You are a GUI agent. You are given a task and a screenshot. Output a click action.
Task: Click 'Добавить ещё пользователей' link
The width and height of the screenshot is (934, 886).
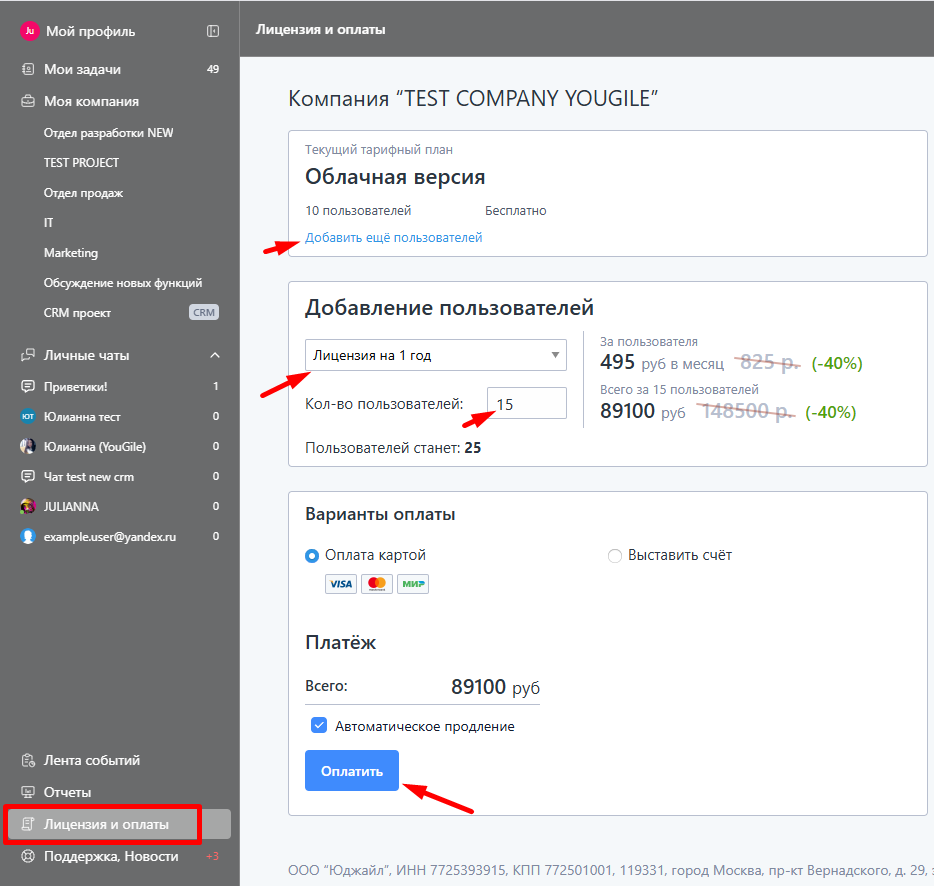[x=394, y=238]
